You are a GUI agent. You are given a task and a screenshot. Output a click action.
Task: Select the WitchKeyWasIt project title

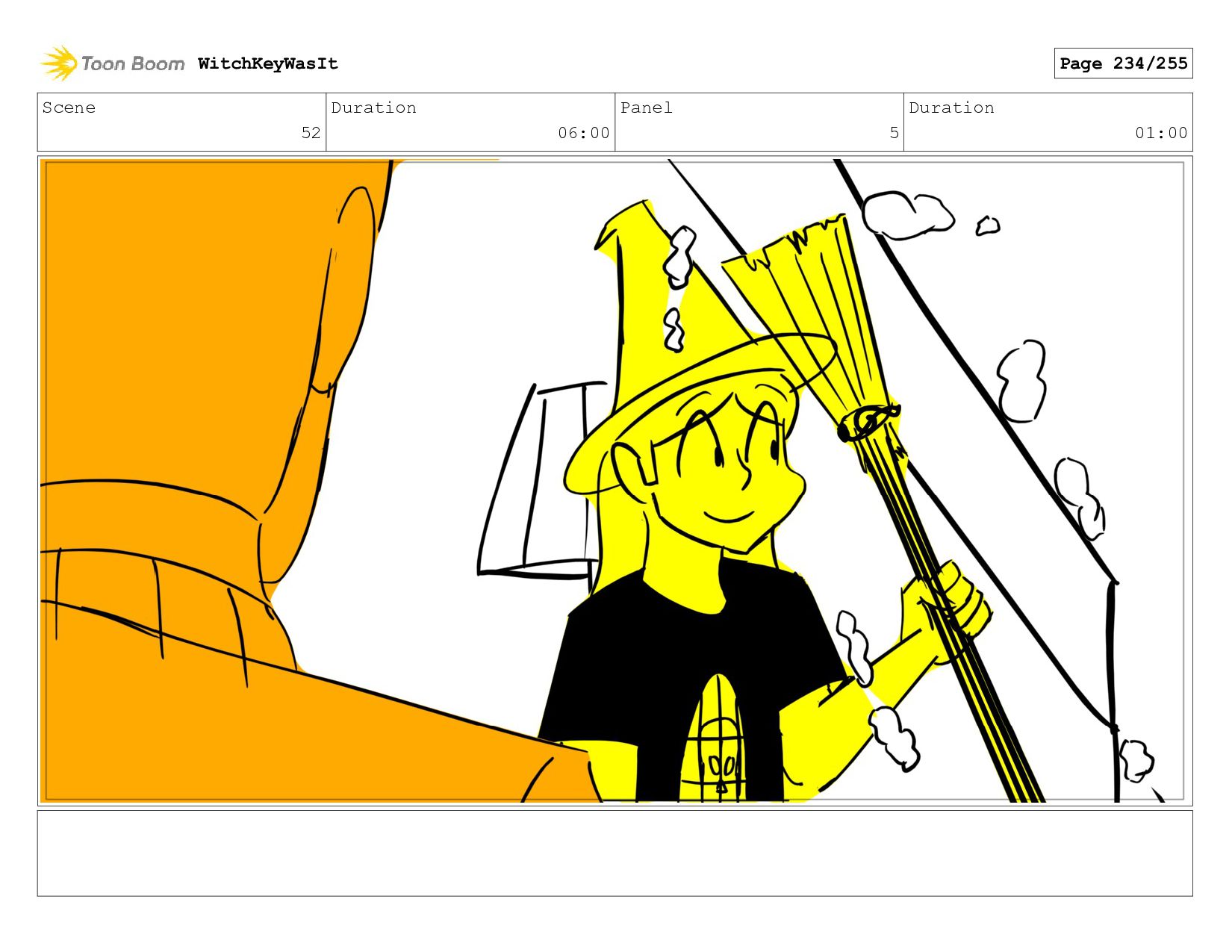click(268, 63)
